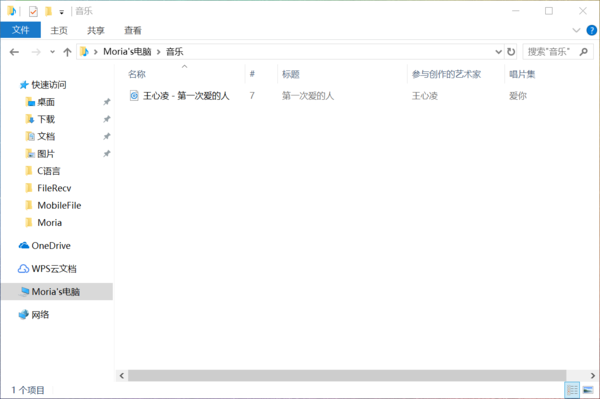The height and width of the screenshot is (399, 600).
Task: Click the music folder icon in title bar
Action: 11,11
